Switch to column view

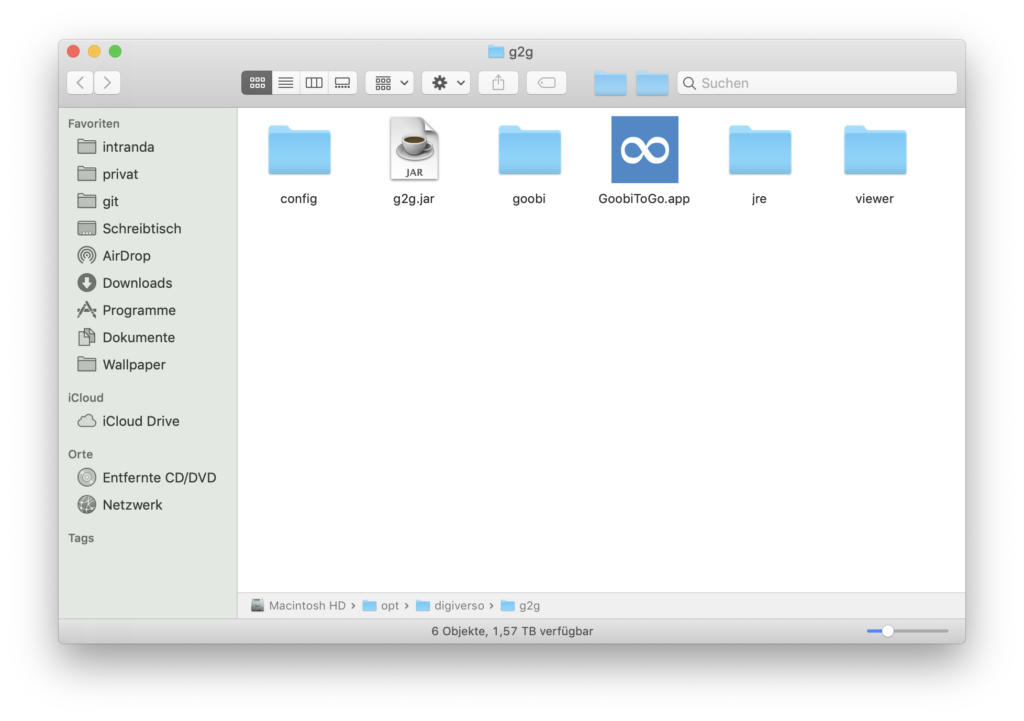click(x=314, y=83)
